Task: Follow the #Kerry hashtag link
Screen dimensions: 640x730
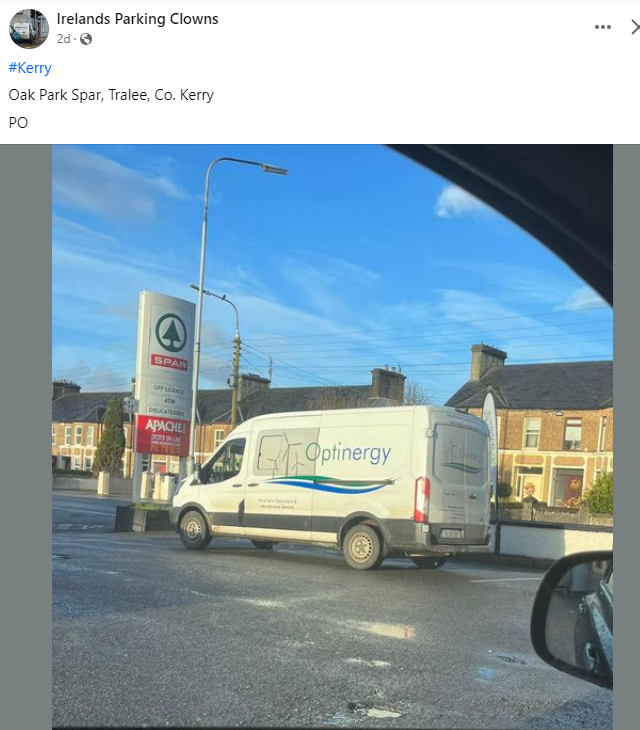Action: [x=30, y=68]
